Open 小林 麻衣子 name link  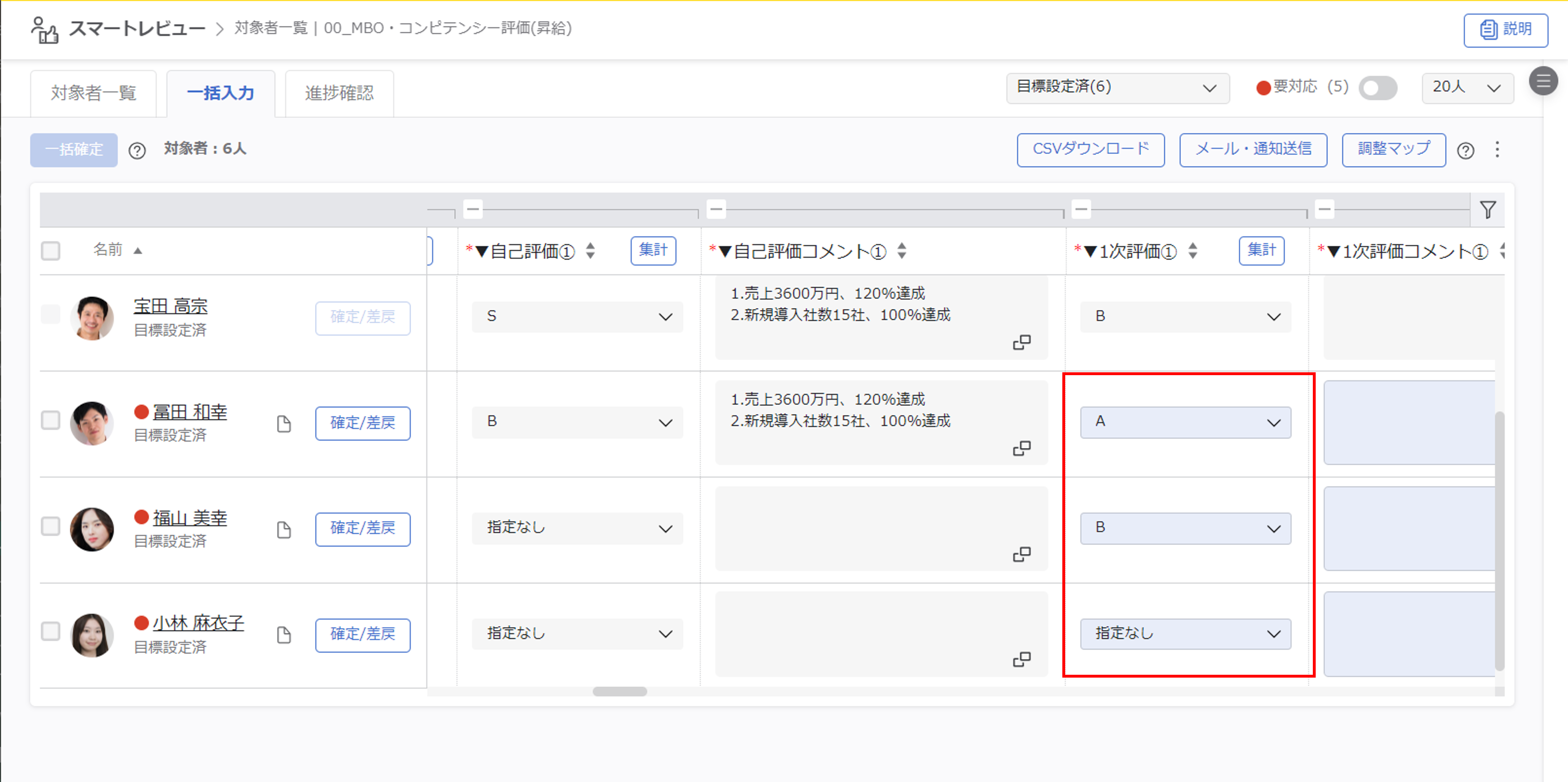point(198,623)
